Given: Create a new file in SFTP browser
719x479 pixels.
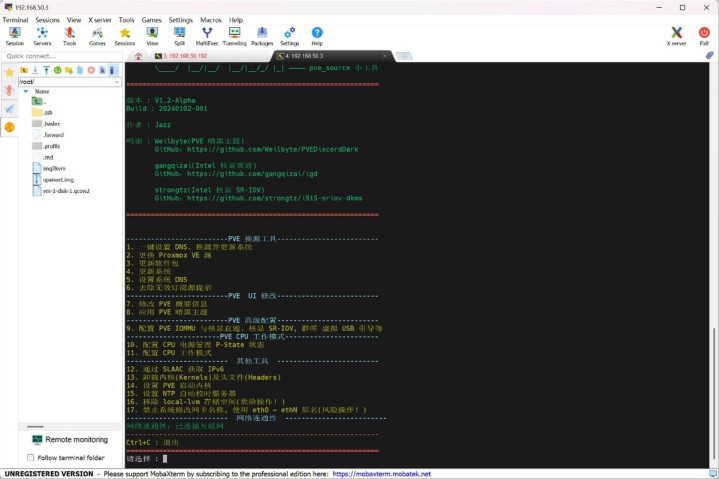Looking at the screenshot, I should (80, 70).
